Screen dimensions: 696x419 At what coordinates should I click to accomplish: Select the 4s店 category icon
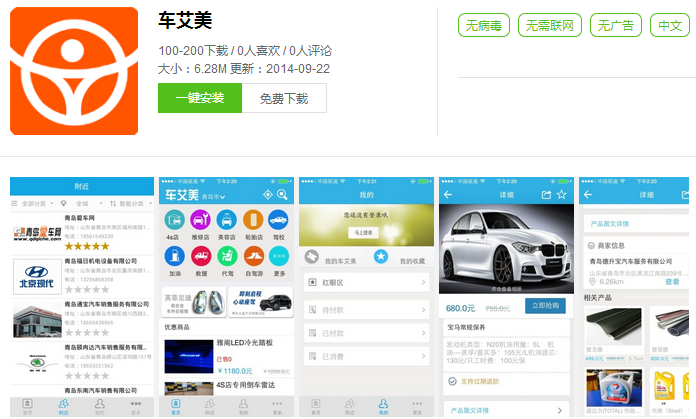[174, 220]
